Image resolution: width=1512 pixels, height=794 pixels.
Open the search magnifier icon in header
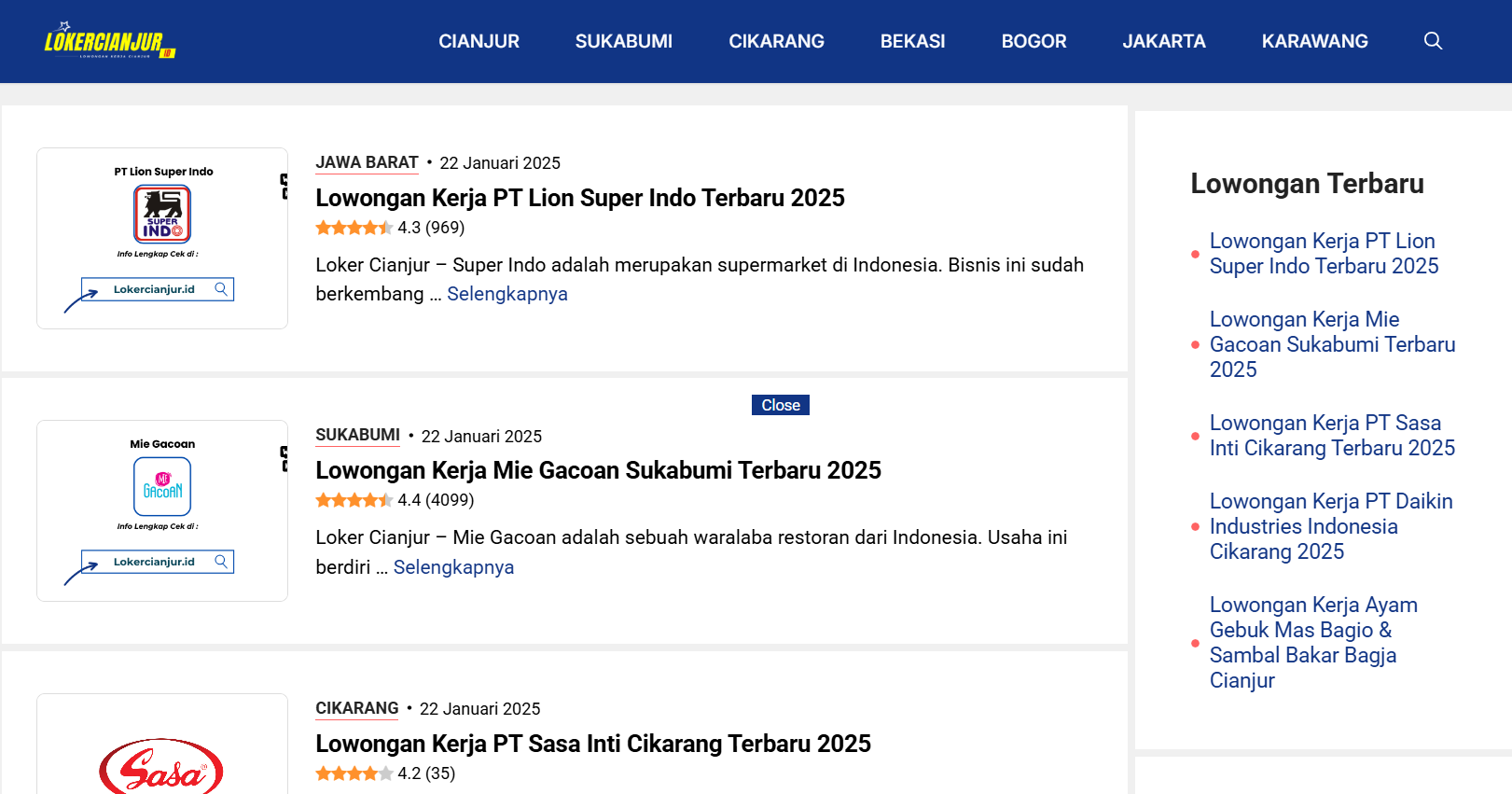[1433, 41]
